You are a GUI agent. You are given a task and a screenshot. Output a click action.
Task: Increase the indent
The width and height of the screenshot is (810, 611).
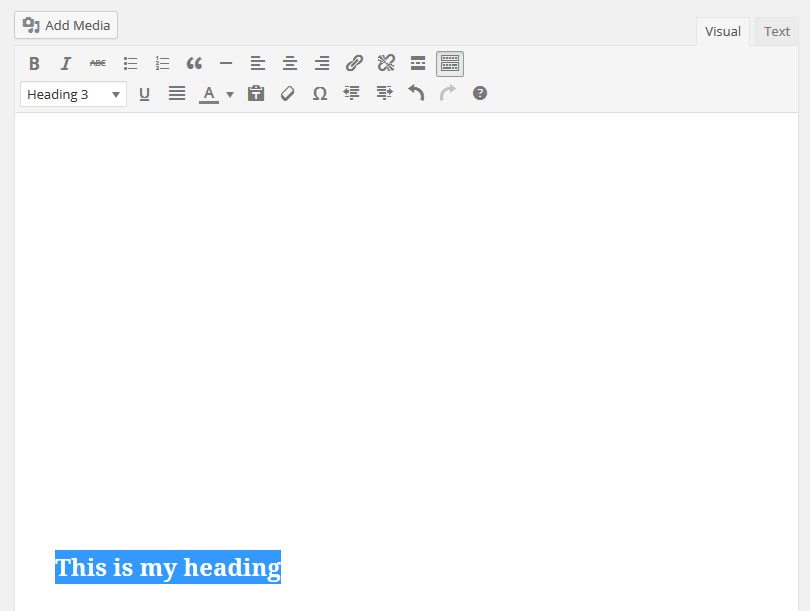384,93
